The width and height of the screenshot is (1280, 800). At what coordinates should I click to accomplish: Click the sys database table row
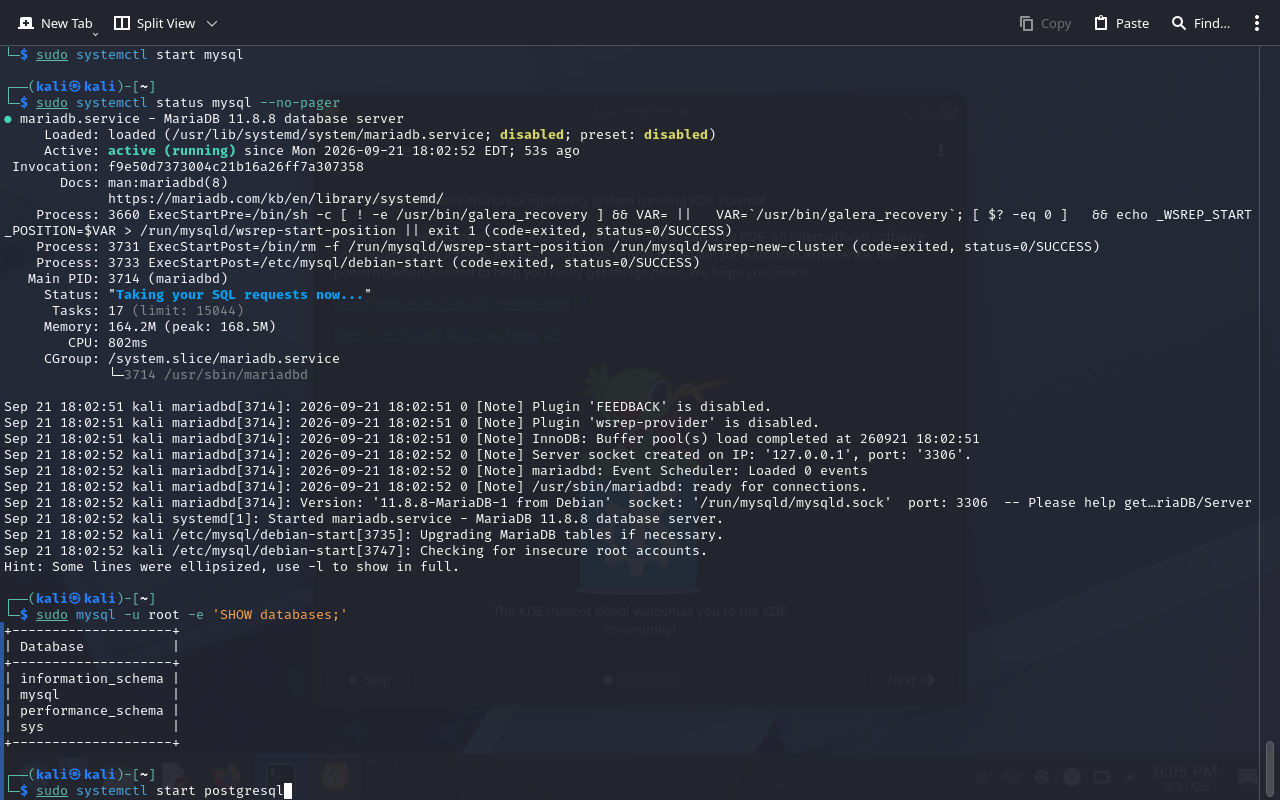coord(92,727)
